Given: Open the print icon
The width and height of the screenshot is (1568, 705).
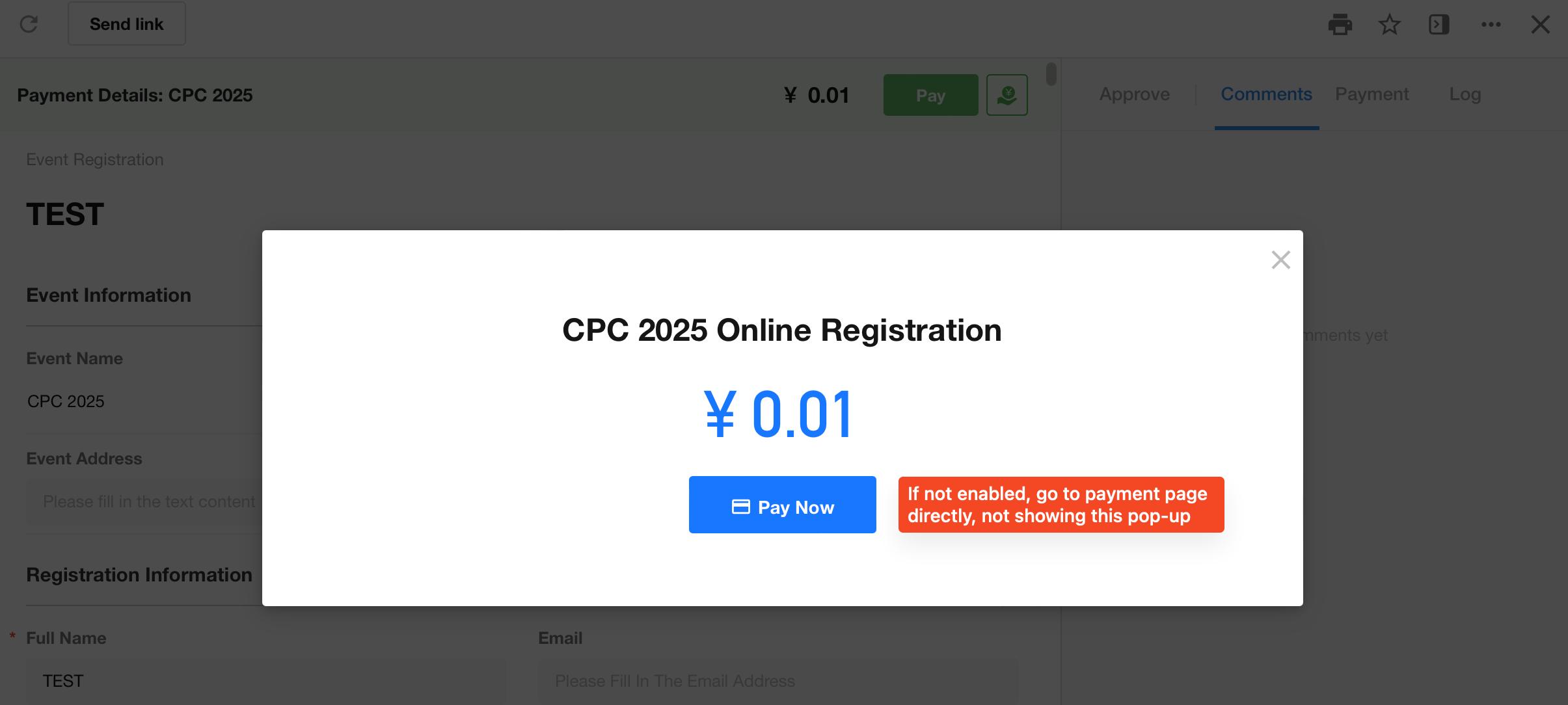Looking at the screenshot, I should pos(1340,25).
